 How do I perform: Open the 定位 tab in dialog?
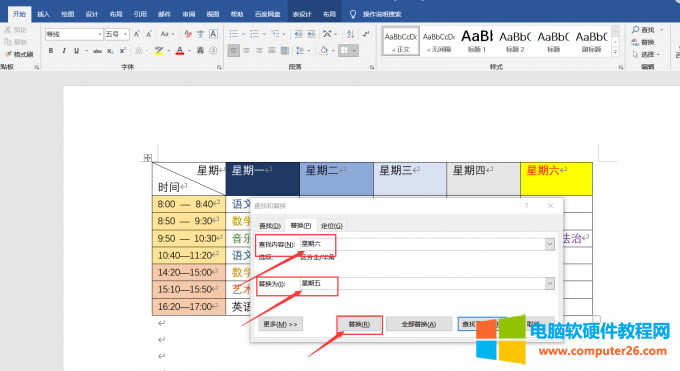coord(332,226)
